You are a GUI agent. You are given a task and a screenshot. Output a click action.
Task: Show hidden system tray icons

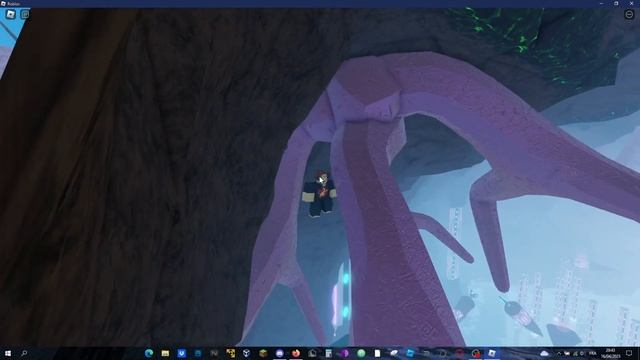559,353
